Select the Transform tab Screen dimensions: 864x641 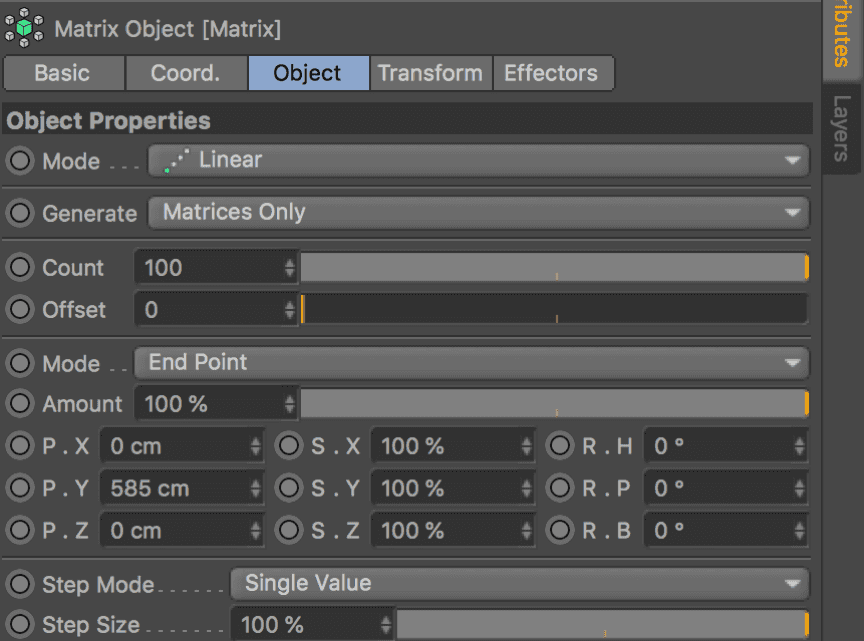click(430, 73)
